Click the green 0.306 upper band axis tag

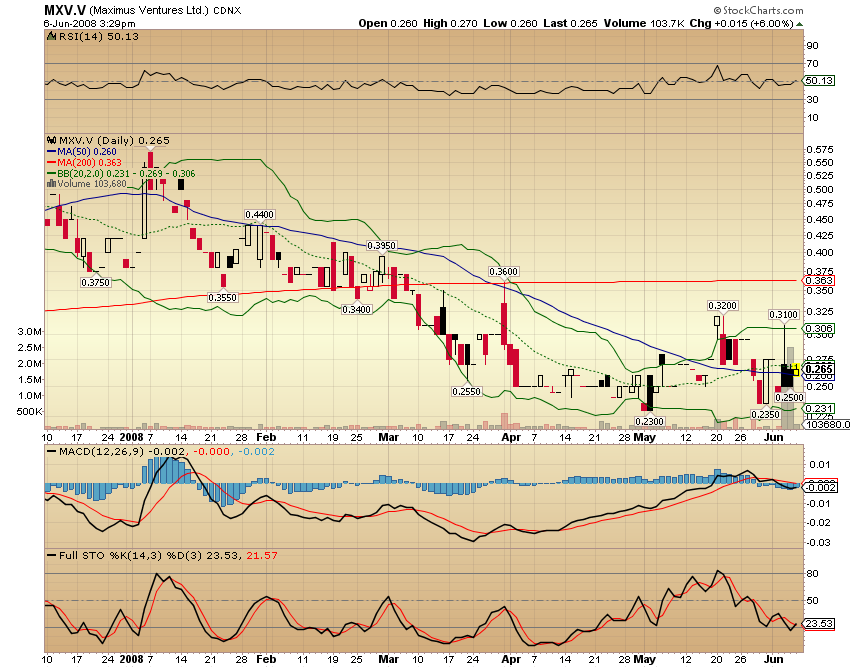point(819,329)
